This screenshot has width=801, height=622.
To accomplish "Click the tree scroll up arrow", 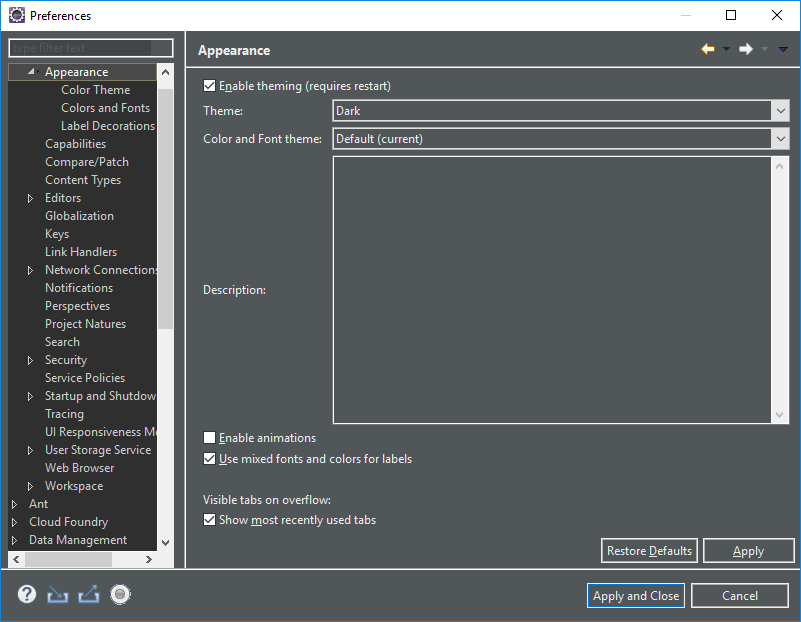I will (165, 72).
